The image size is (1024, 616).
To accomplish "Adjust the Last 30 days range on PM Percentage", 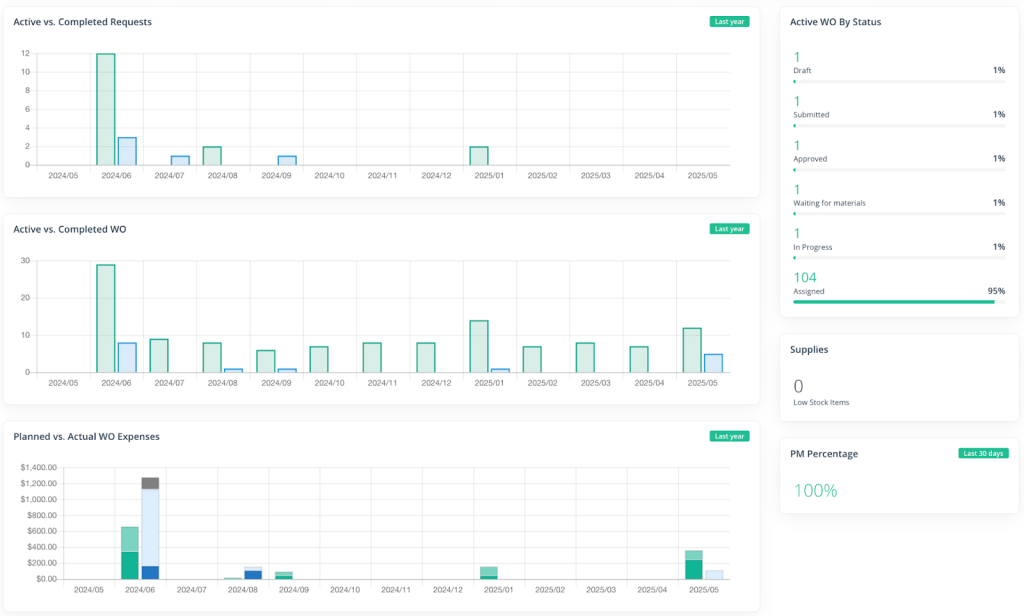I will (x=984, y=453).
